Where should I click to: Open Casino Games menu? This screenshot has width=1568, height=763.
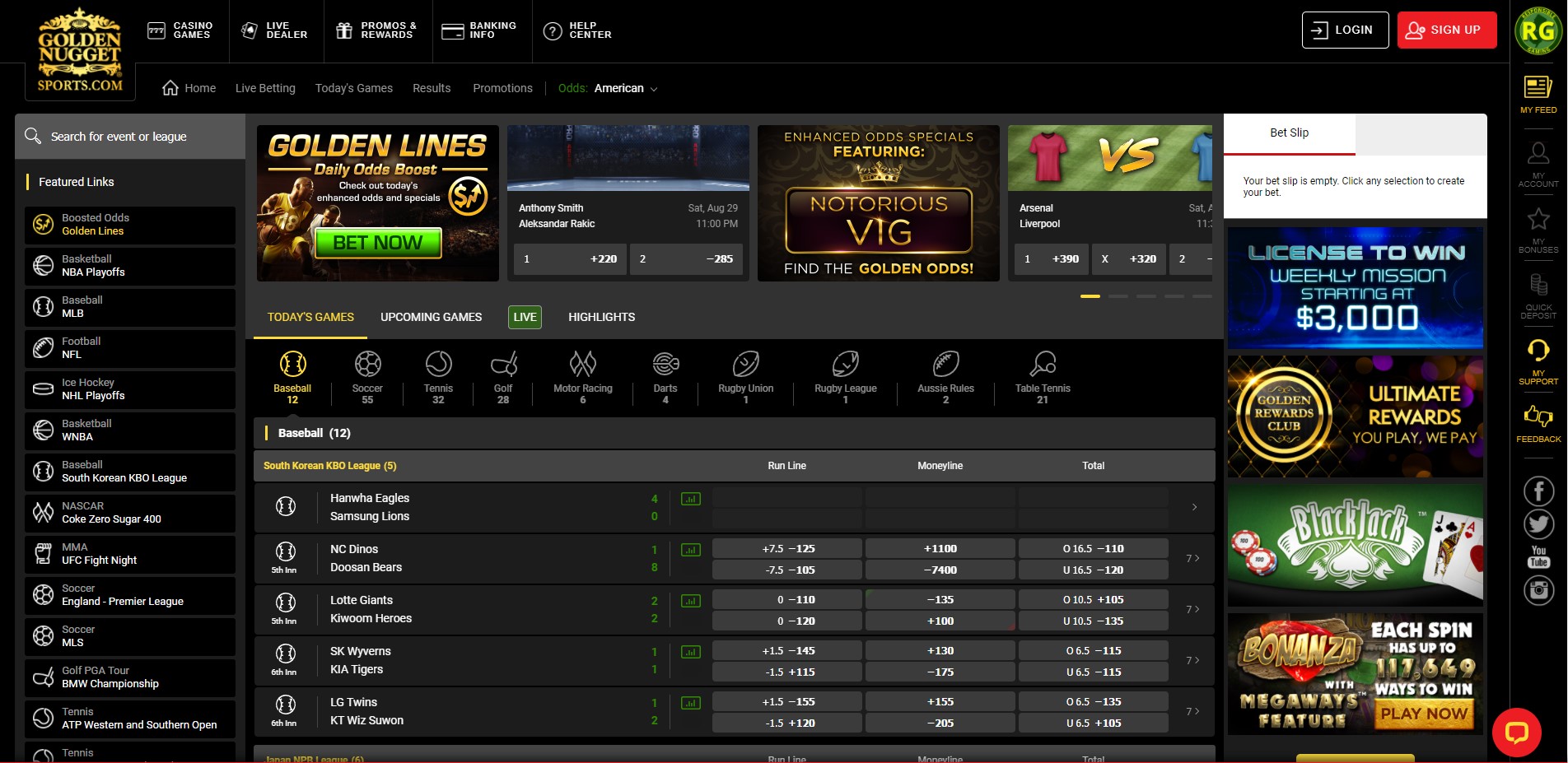(x=180, y=30)
